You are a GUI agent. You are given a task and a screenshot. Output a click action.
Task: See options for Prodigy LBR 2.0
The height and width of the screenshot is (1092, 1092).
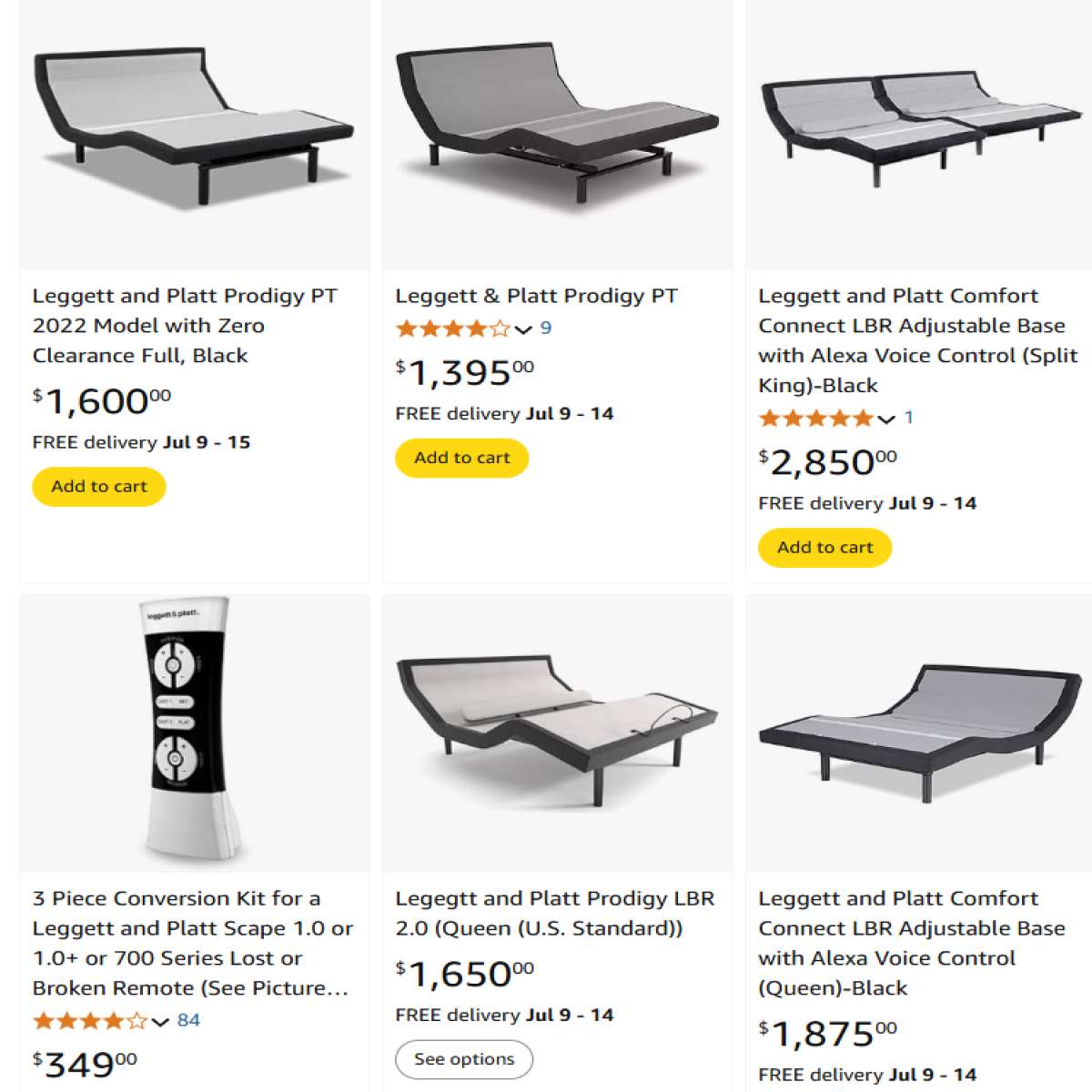pos(464,1059)
